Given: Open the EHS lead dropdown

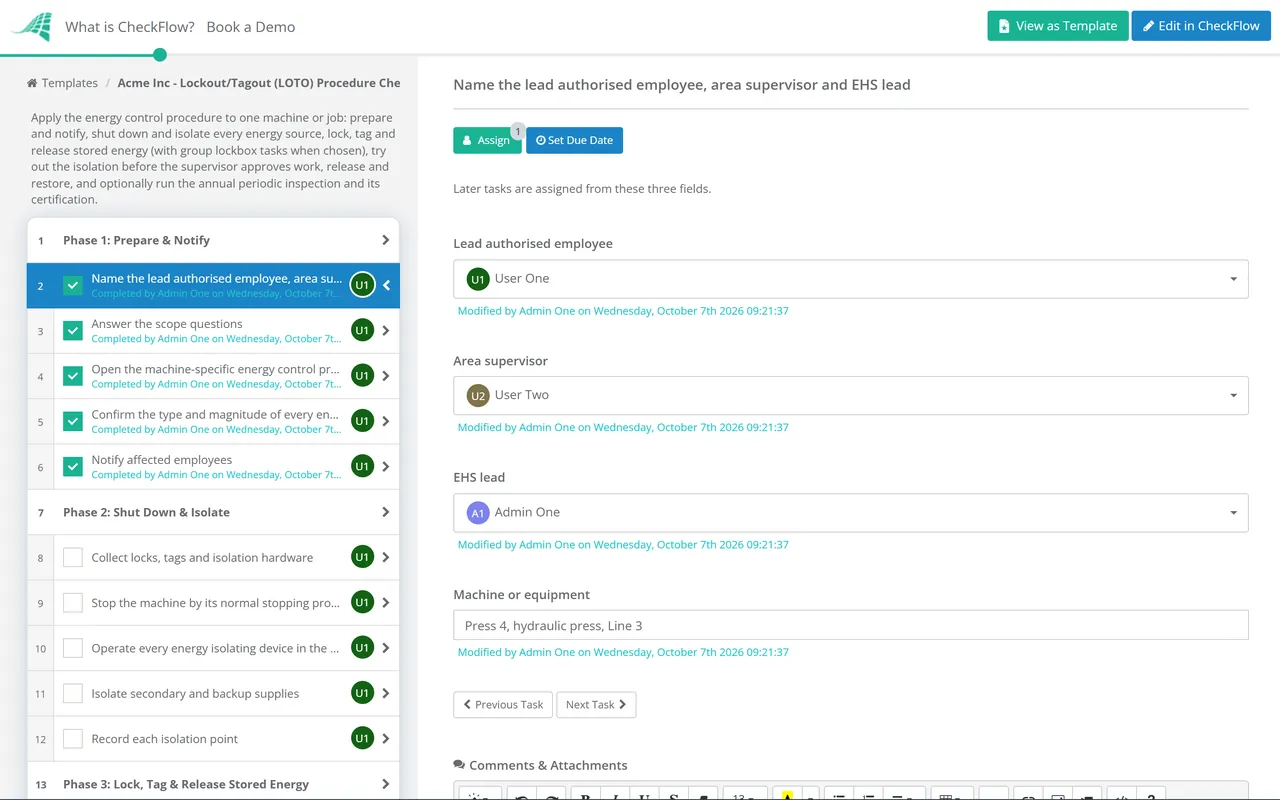Looking at the screenshot, I should (851, 513).
